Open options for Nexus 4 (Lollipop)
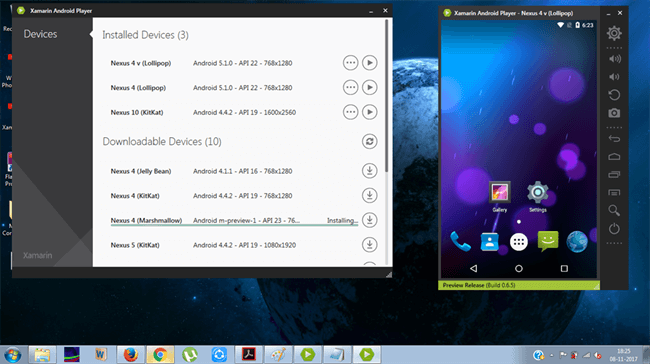This screenshot has height=364, width=650. tap(350, 87)
